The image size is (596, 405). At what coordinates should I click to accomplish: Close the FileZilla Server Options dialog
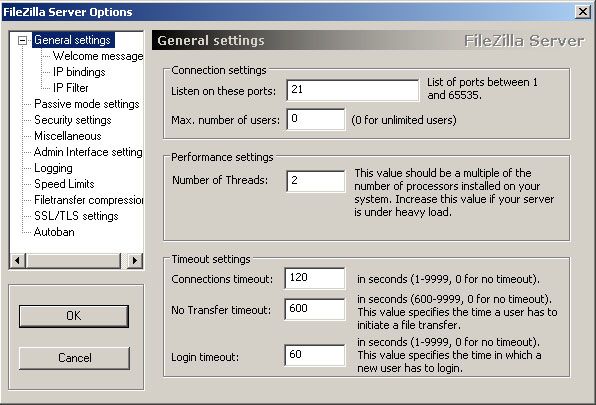[x=582, y=12]
